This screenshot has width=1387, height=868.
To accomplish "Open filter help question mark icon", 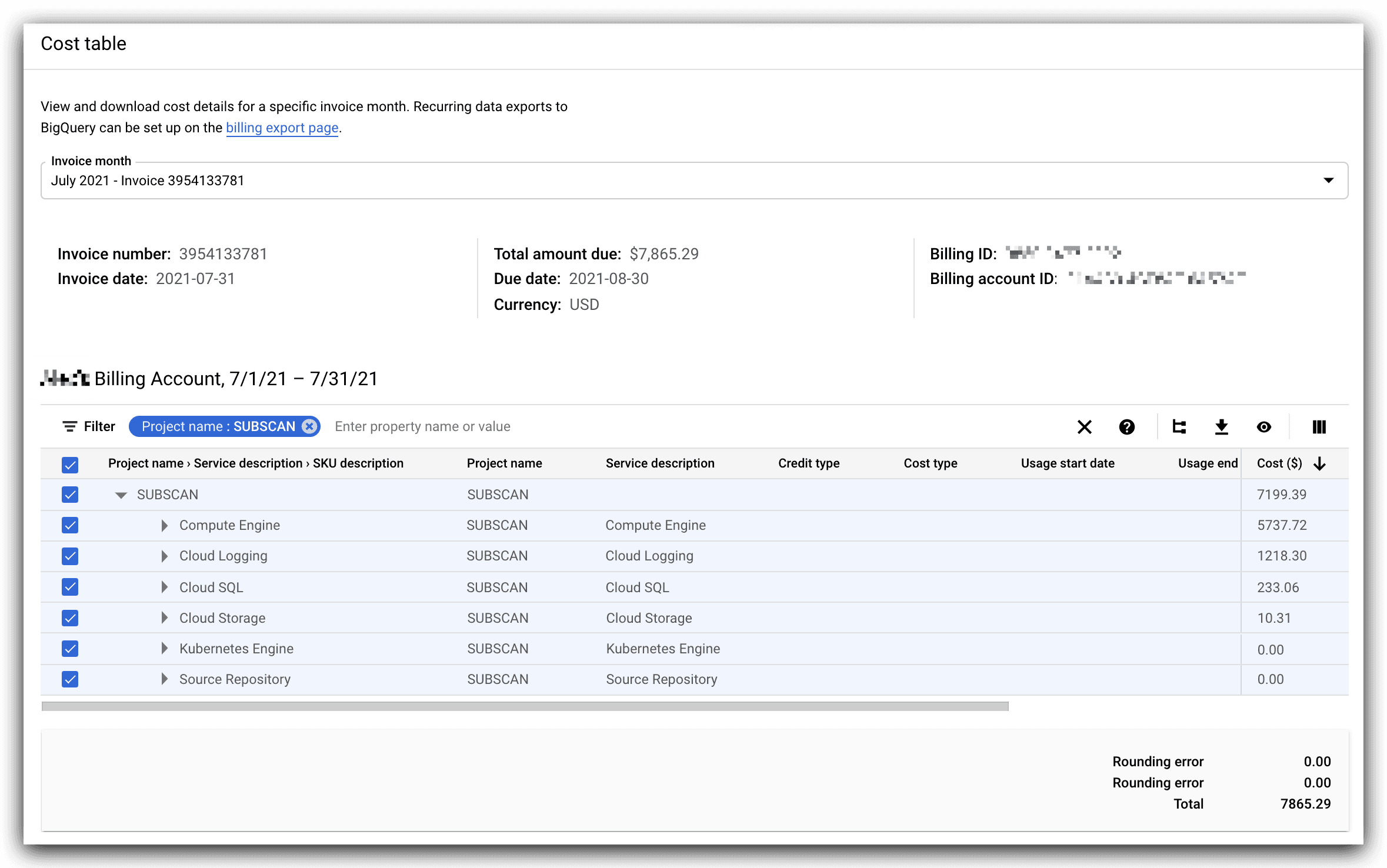I will 1126,427.
